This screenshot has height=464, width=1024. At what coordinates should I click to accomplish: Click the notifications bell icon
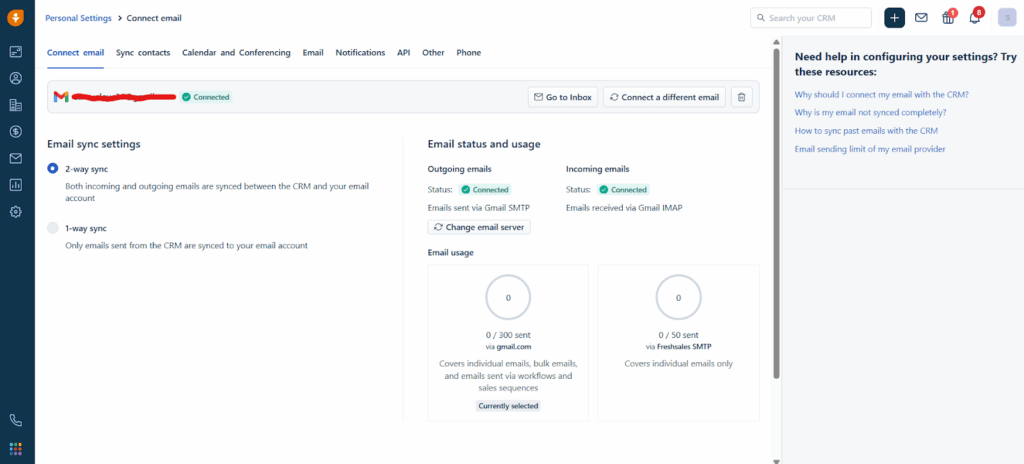[x=975, y=18]
